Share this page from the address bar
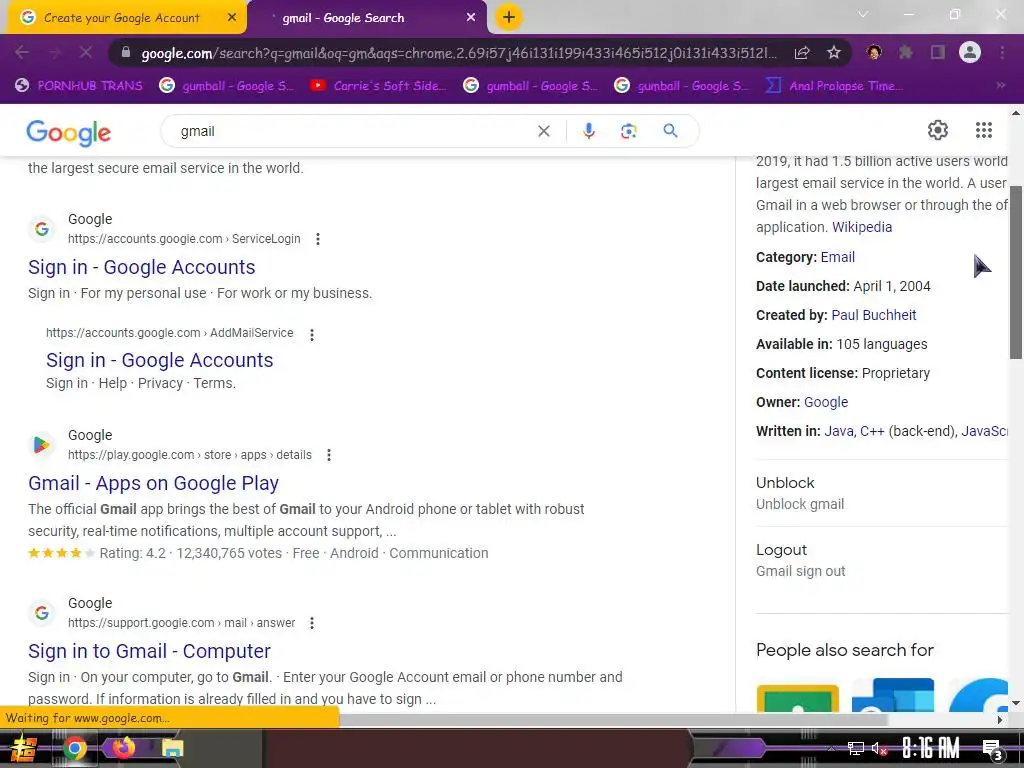 (x=802, y=52)
